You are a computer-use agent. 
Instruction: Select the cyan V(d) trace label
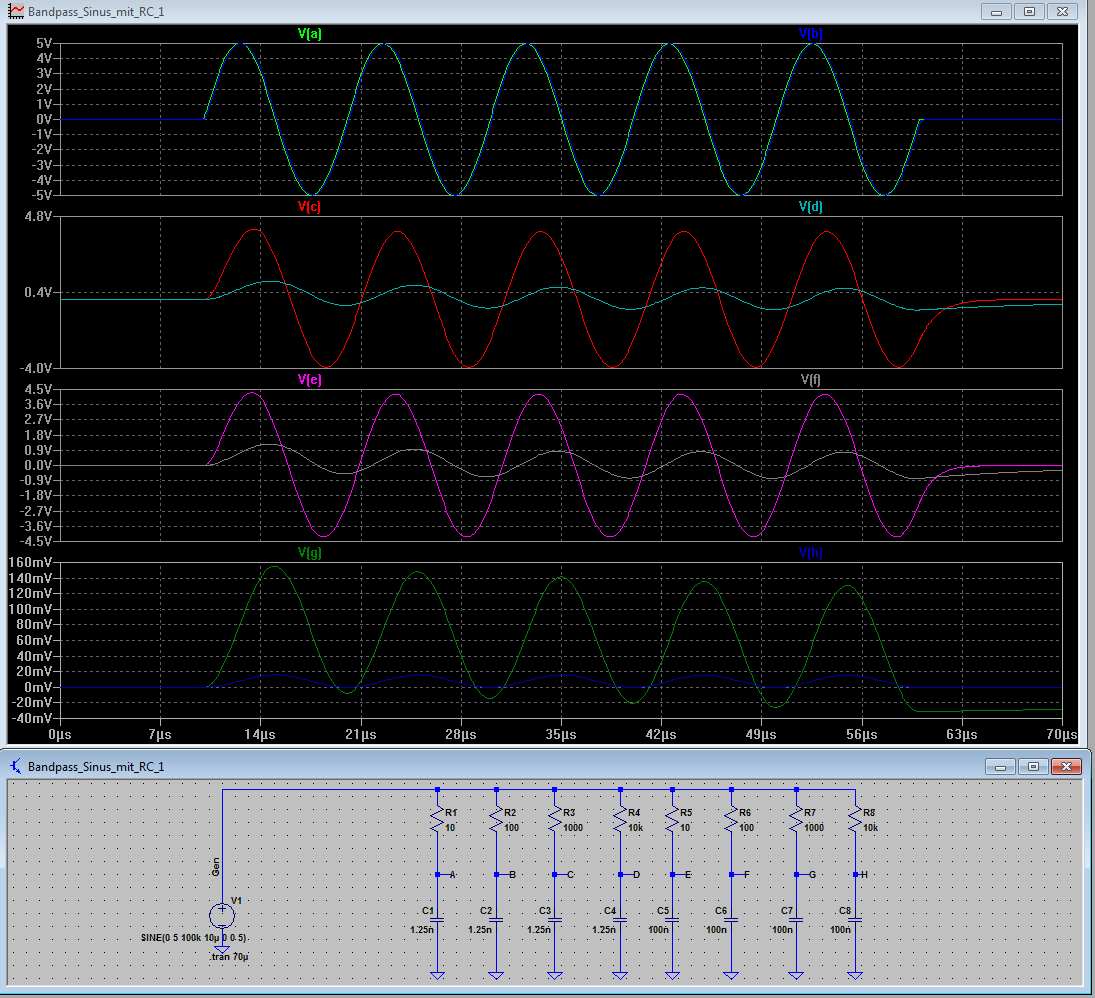point(810,207)
